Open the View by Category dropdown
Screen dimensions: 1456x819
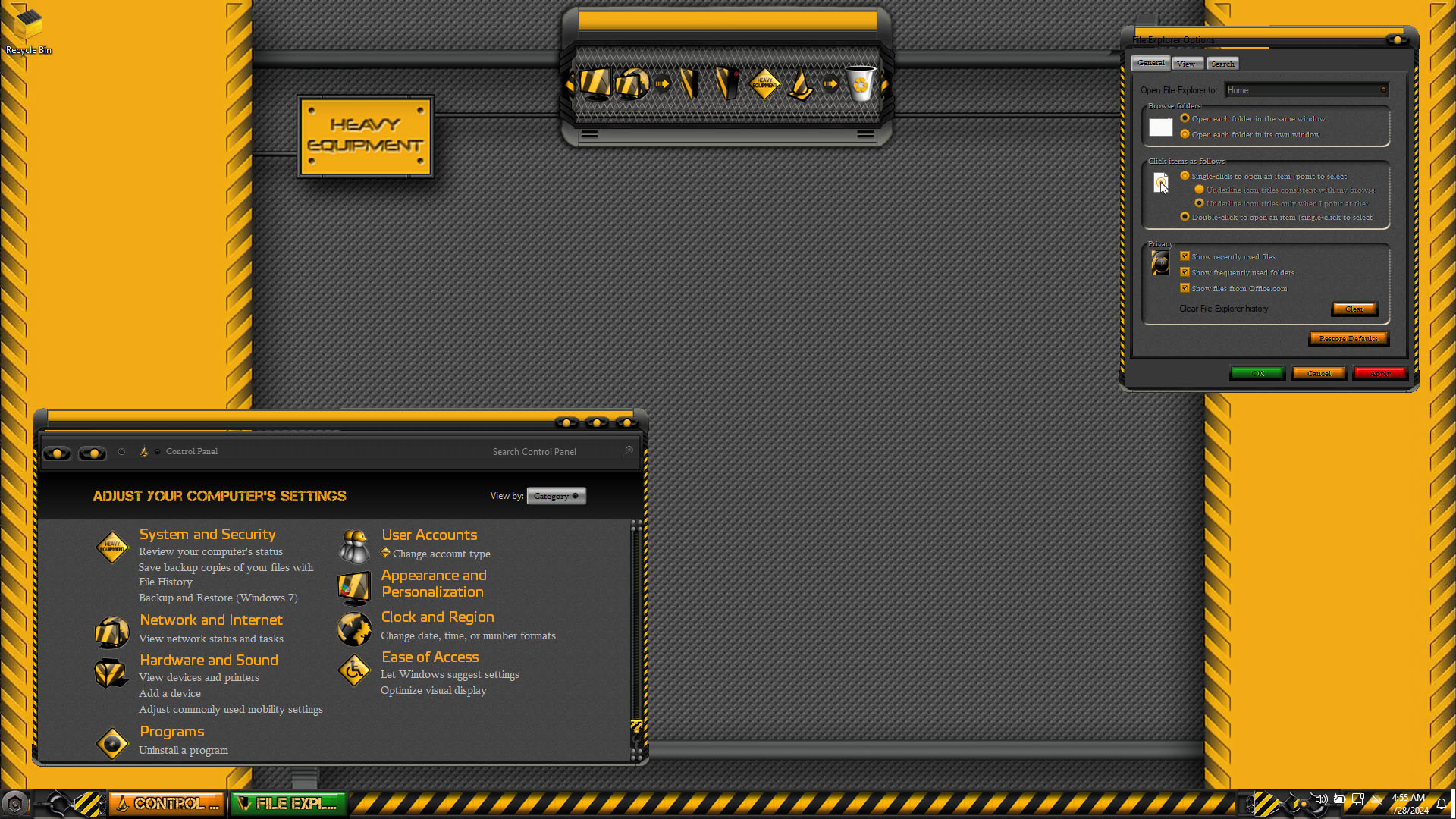point(556,496)
